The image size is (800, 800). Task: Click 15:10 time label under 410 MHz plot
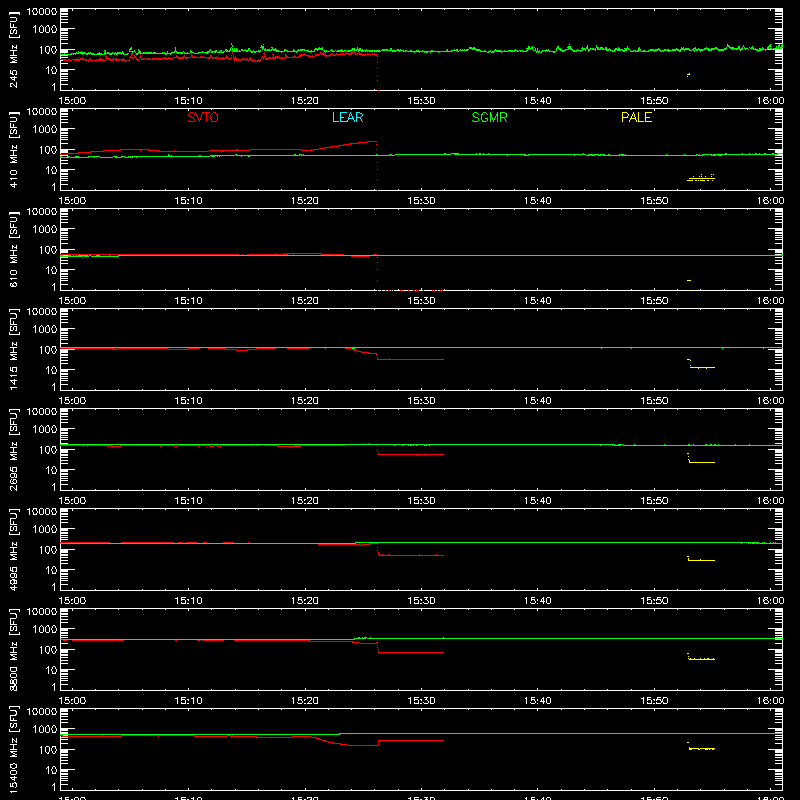189,201
